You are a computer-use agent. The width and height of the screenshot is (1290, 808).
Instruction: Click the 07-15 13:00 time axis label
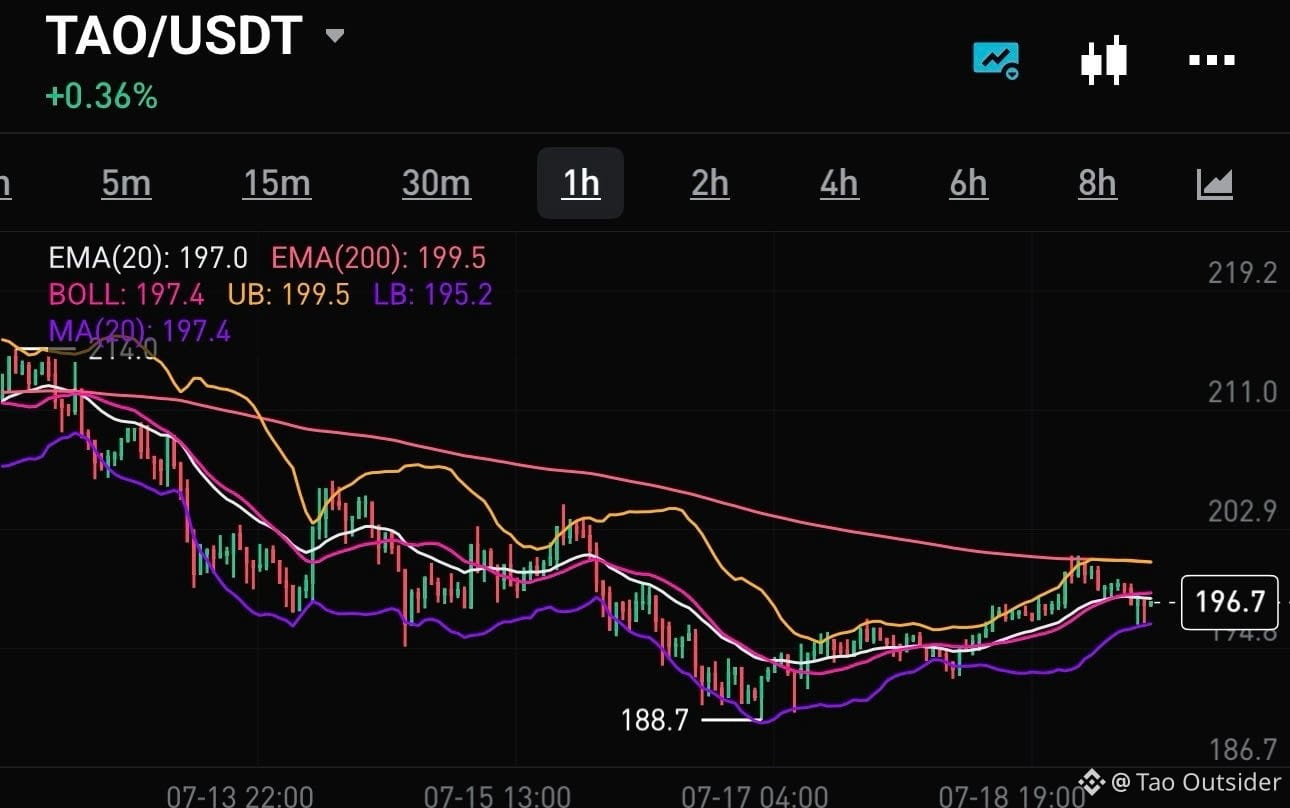498,796
